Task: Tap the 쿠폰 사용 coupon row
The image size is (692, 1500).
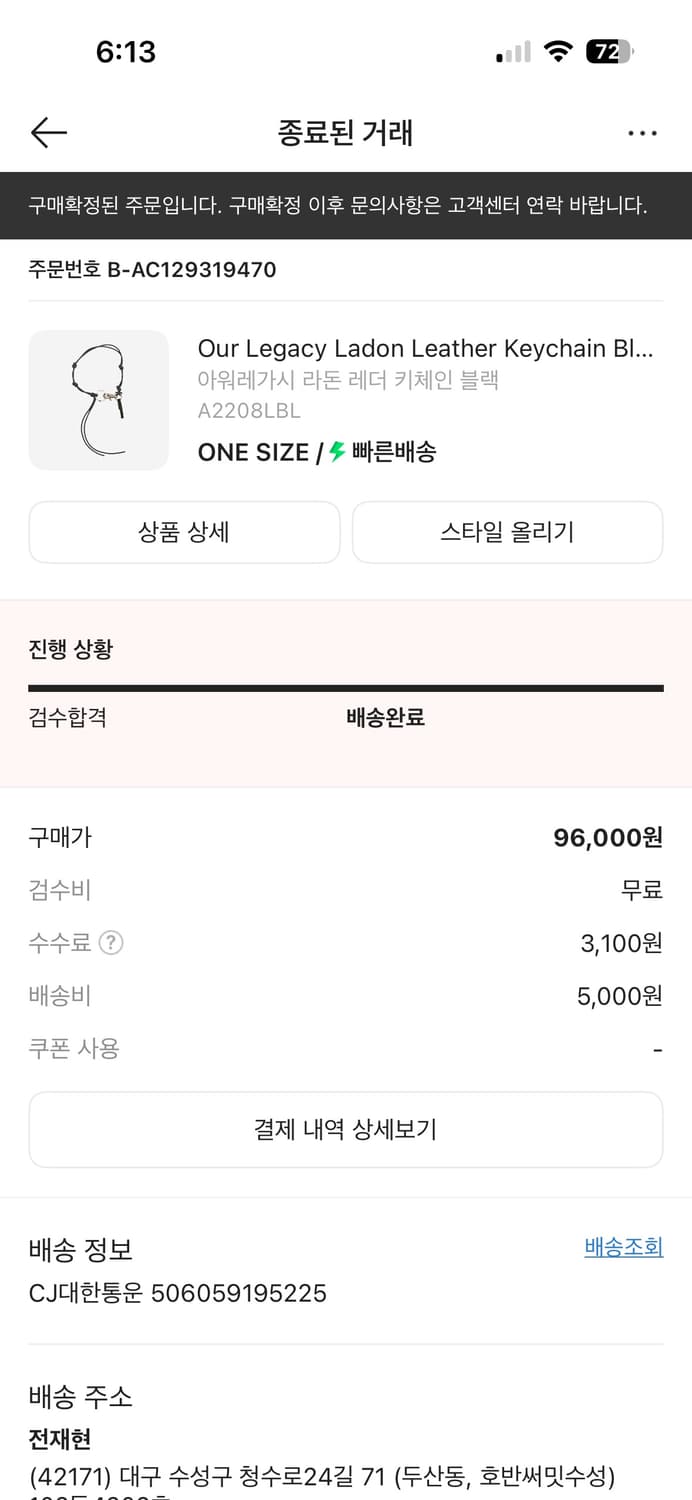Action: point(73,1048)
